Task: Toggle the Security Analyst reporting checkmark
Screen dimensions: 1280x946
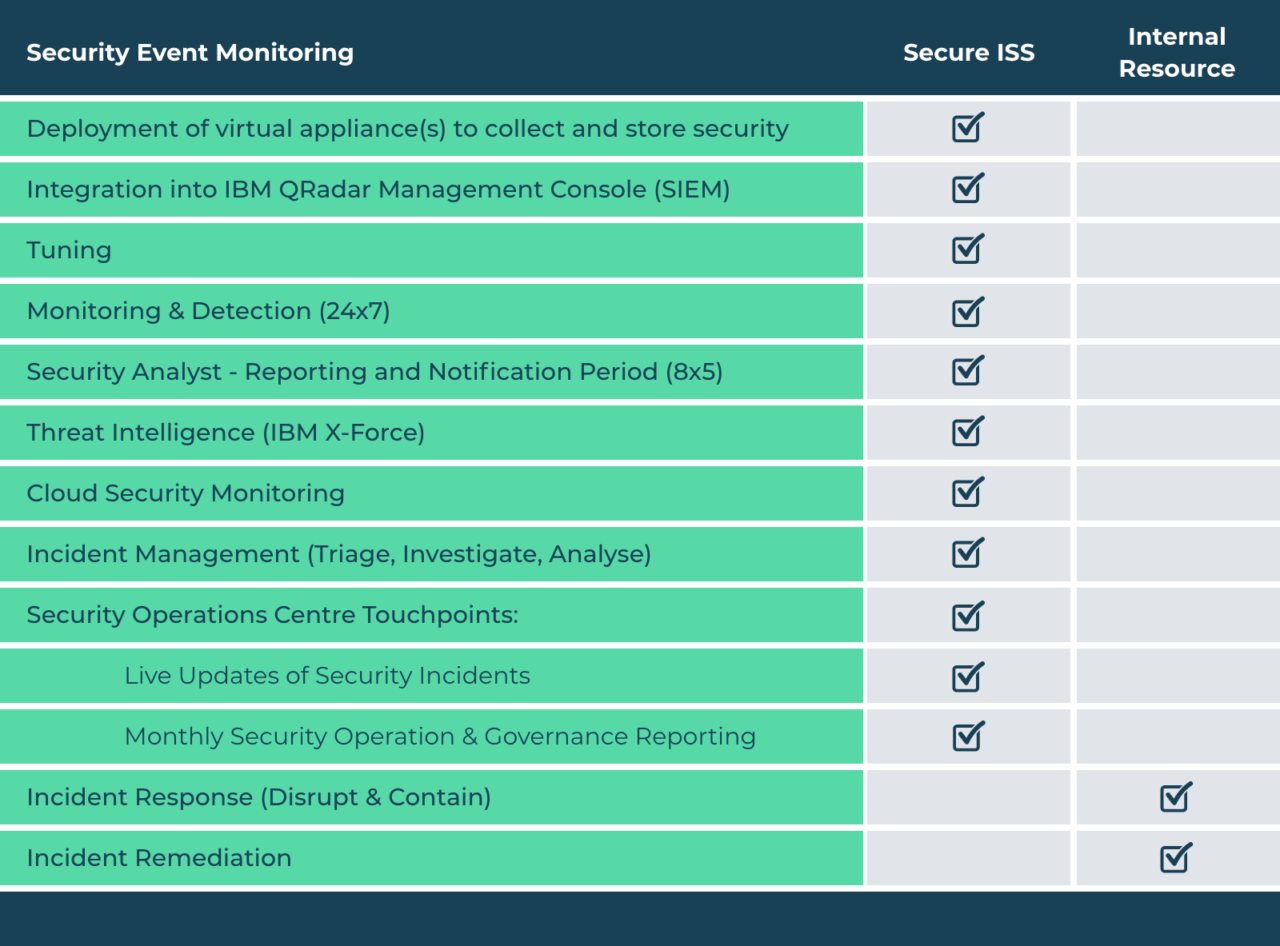Action: (968, 371)
